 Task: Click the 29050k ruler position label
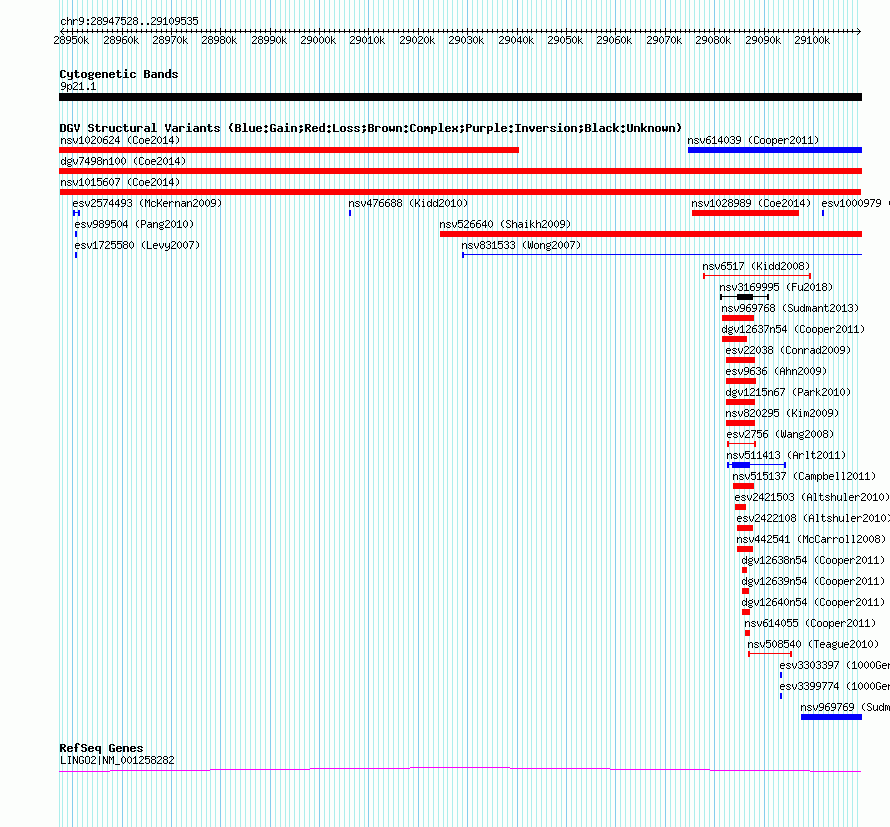(x=565, y=40)
